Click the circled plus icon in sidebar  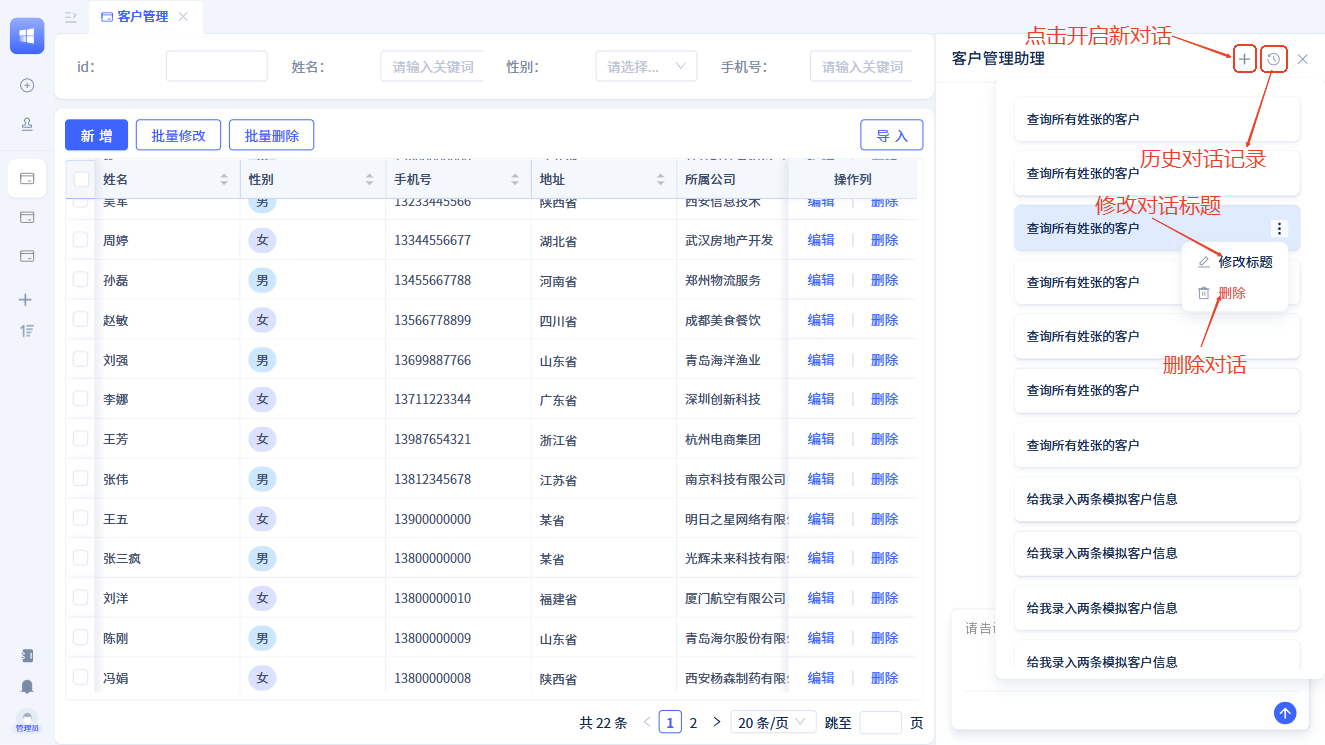[27, 85]
